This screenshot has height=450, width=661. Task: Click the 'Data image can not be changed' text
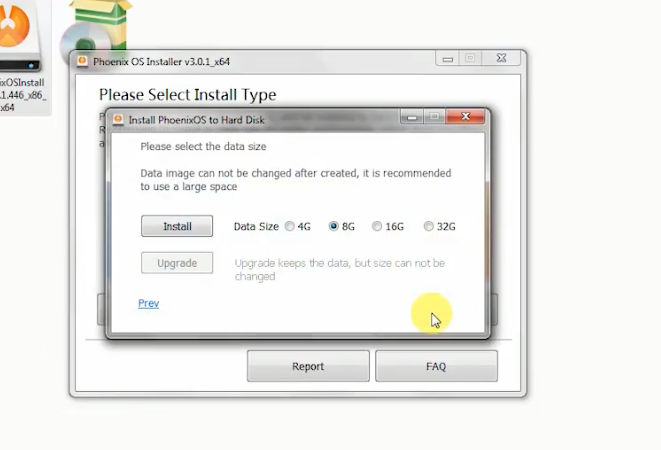[296, 180]
